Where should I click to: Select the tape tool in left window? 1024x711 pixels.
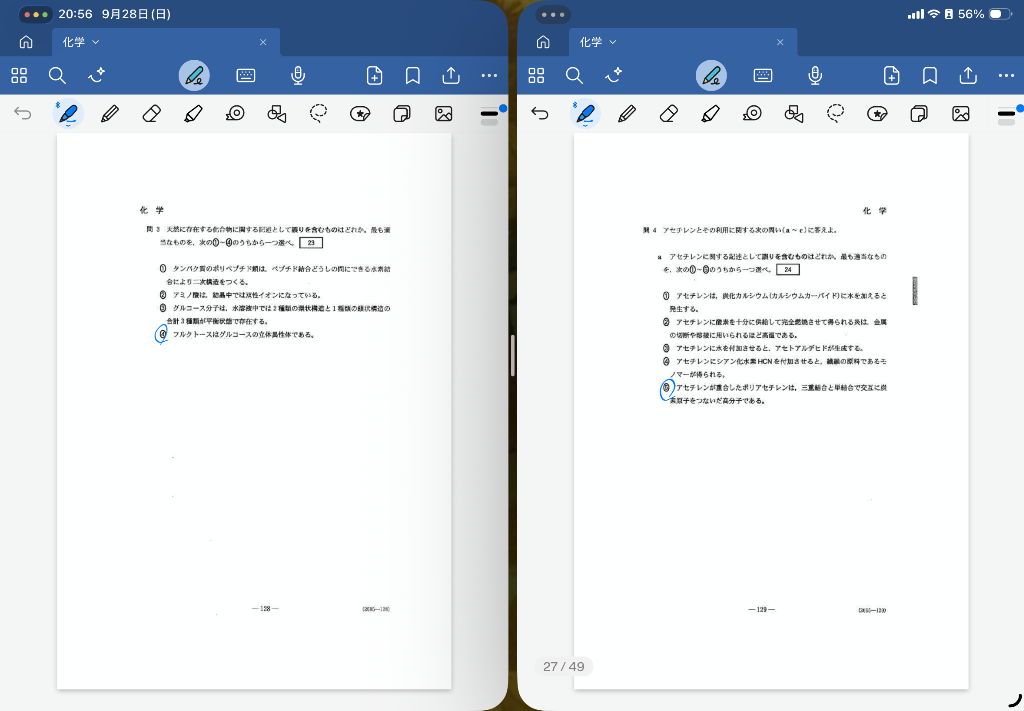coord(235,114)
